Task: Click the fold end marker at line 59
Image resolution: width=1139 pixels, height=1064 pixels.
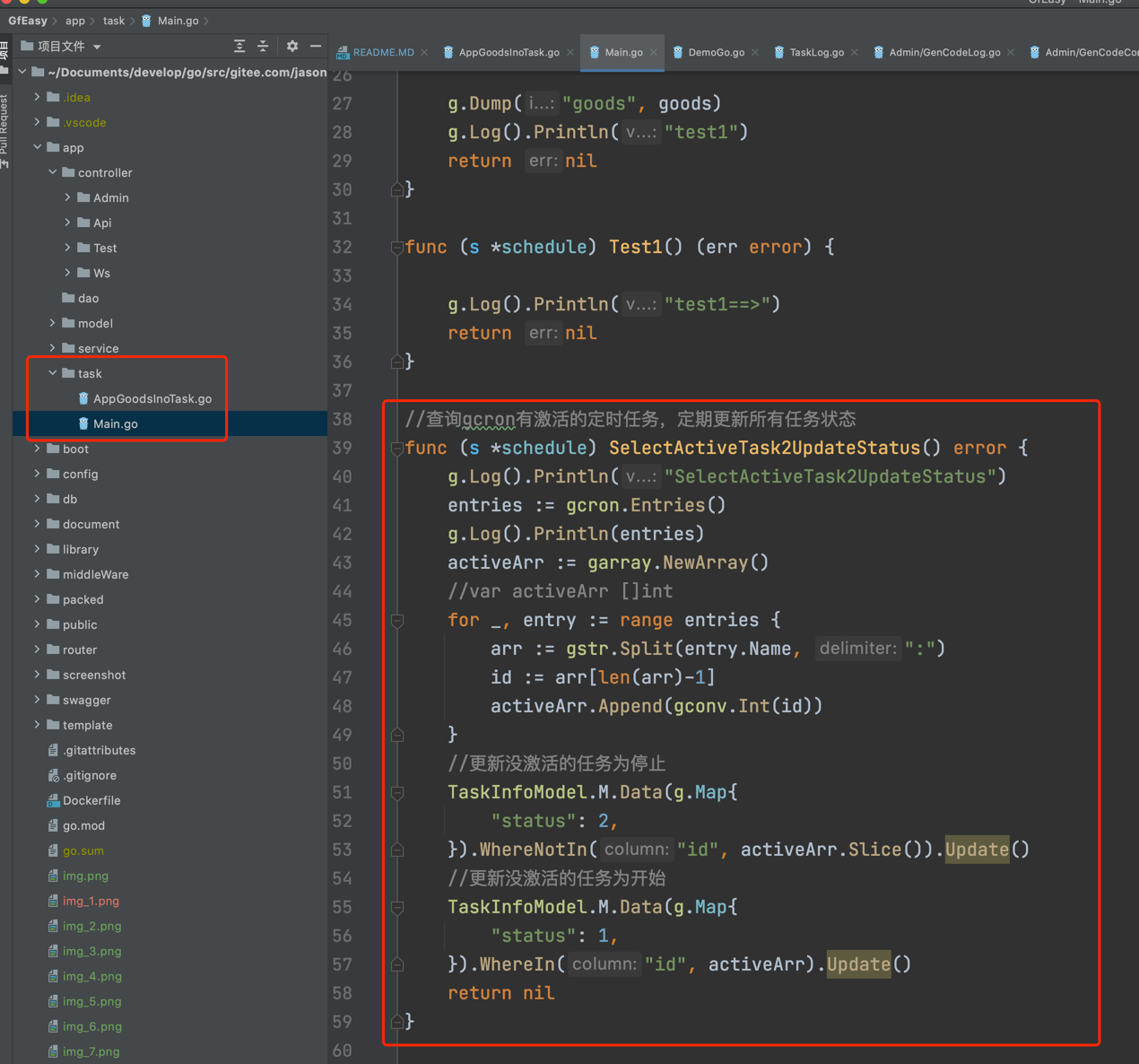Action: pos(397,1021)
